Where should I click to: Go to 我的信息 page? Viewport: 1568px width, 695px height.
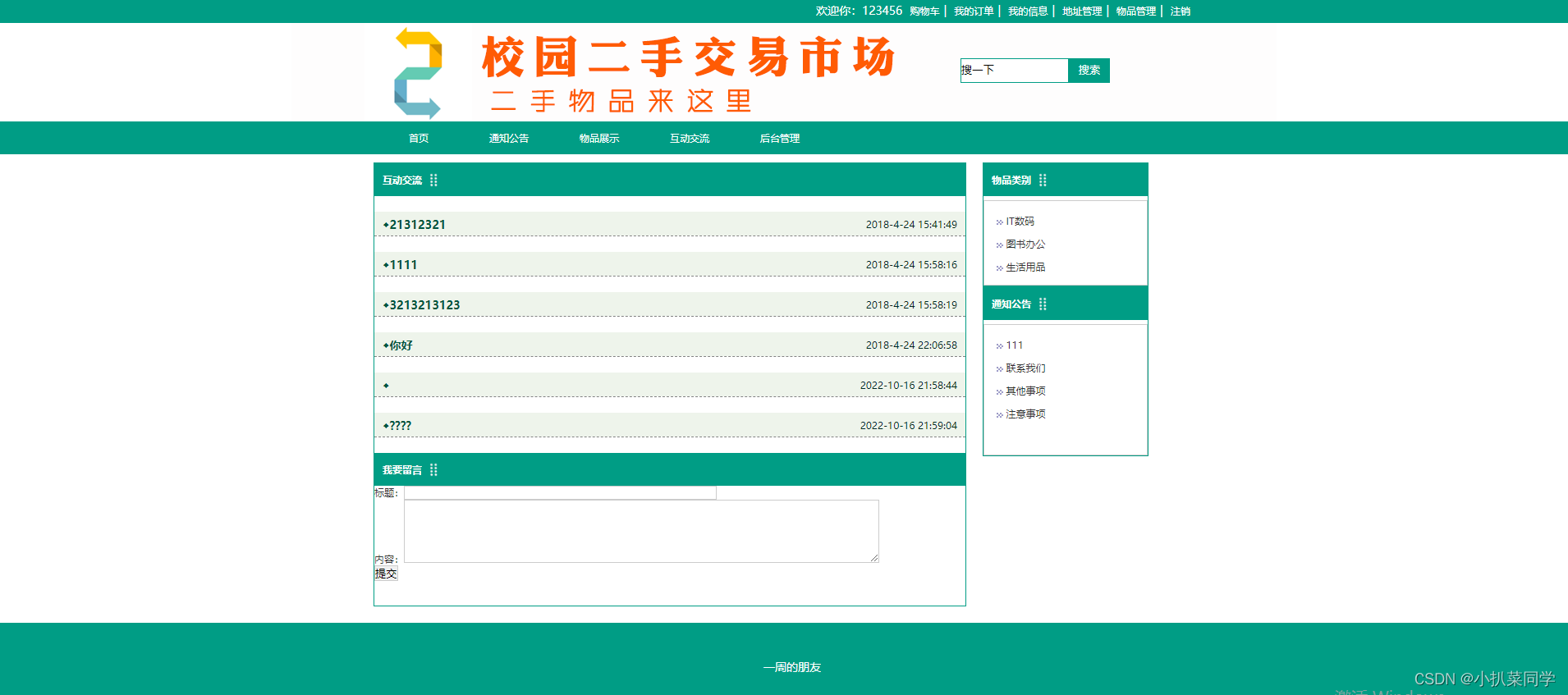(1028, 11)
